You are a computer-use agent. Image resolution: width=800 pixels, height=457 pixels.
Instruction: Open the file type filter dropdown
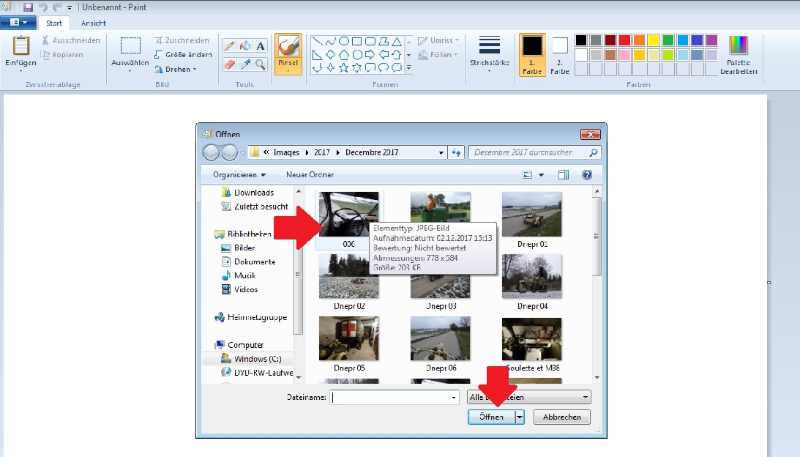pos(529,396)
